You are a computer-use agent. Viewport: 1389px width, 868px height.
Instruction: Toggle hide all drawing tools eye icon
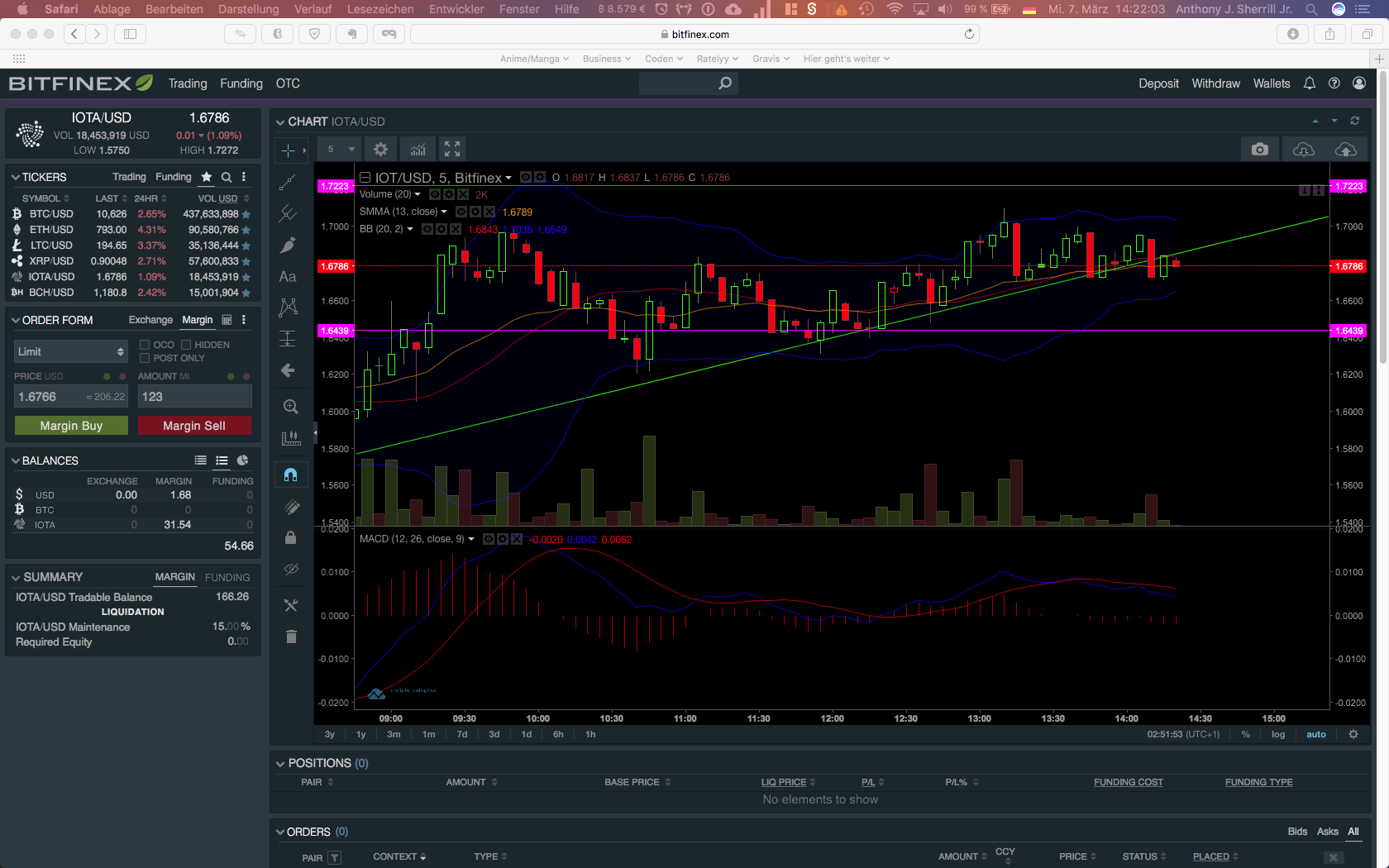pos(290,570)
